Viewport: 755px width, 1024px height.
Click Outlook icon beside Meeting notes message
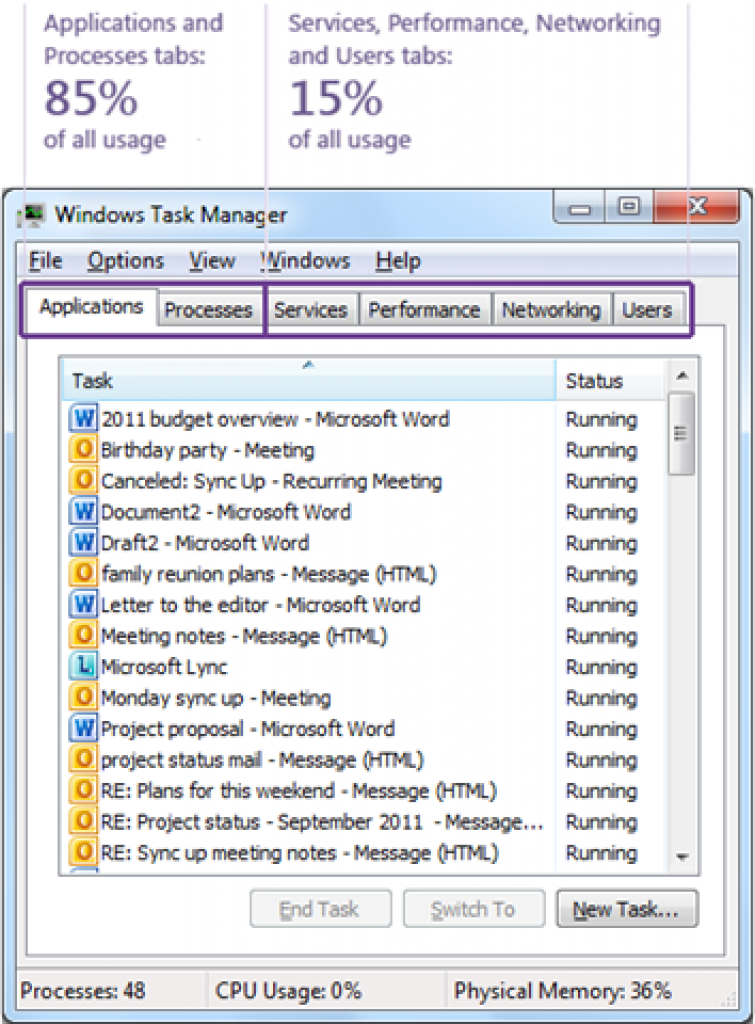(x=84, y=635)
